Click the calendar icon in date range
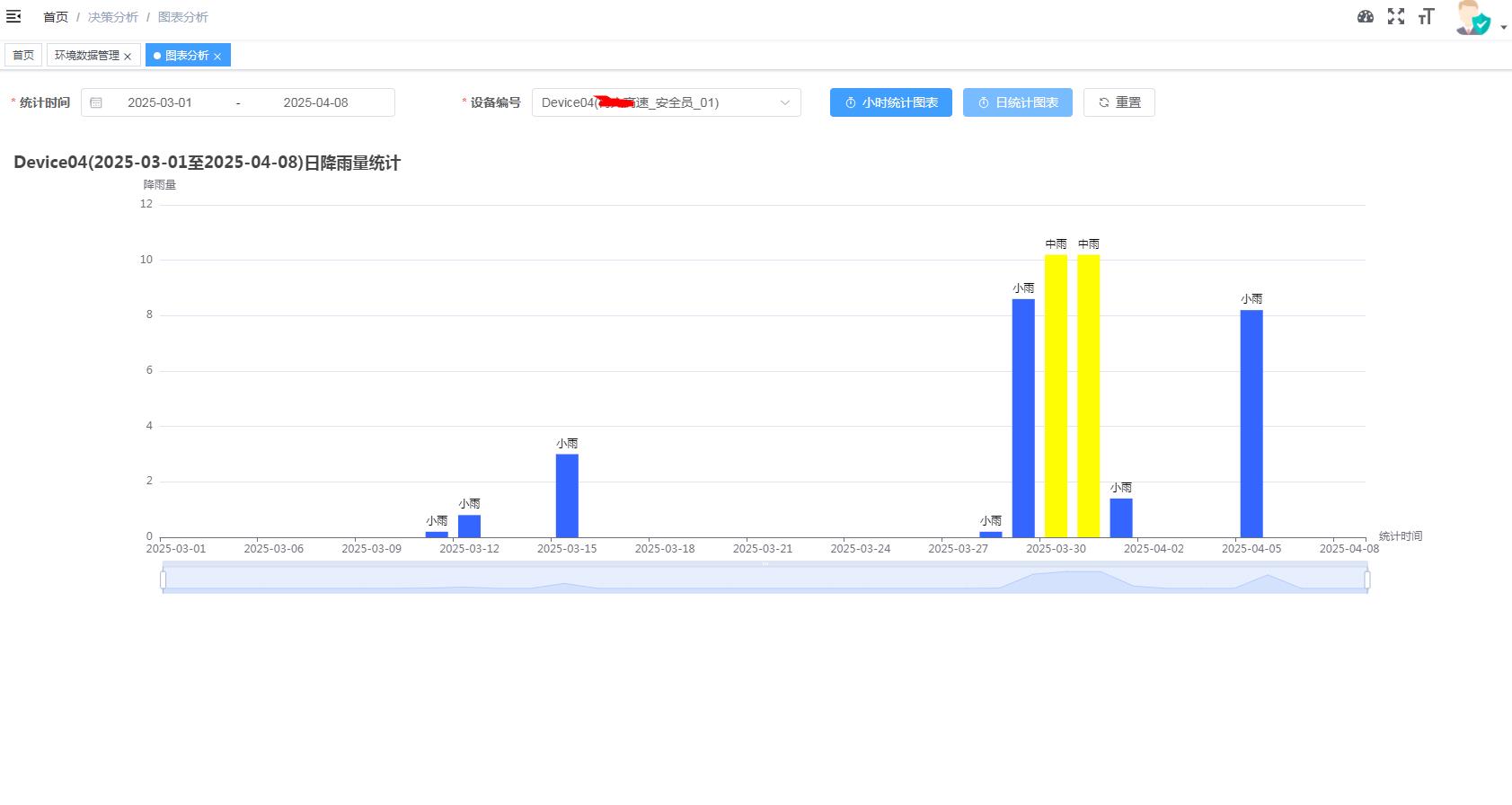 96,102
